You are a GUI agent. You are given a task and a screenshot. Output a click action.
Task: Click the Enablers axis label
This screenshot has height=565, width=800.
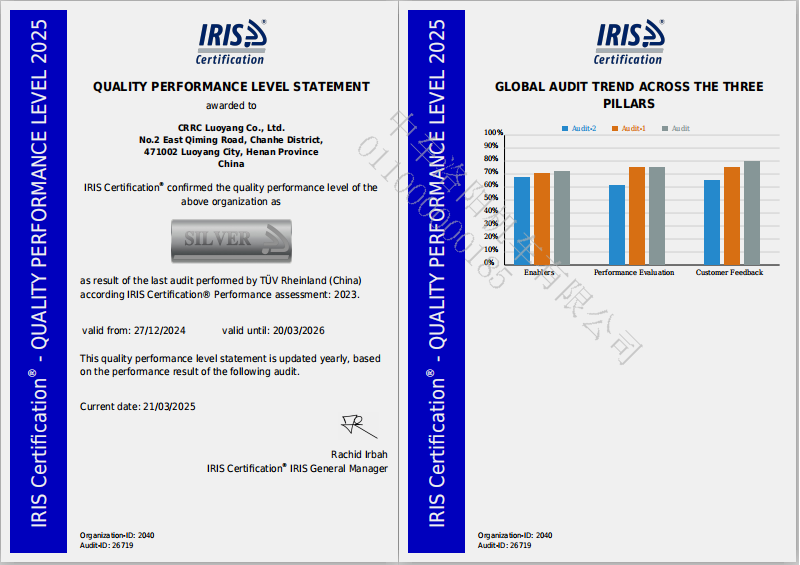click(540, 272)
